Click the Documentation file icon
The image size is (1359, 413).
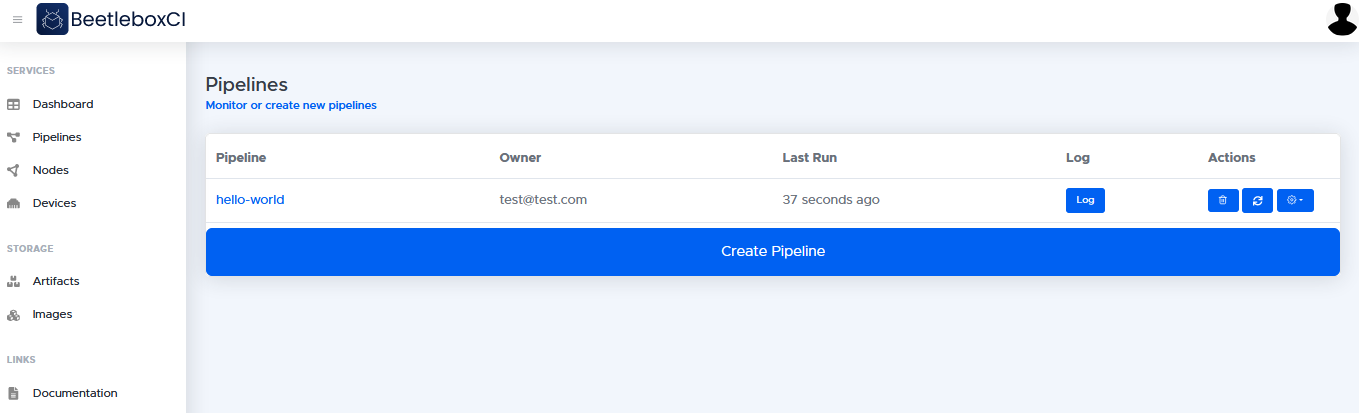click(x=14, y=393)
